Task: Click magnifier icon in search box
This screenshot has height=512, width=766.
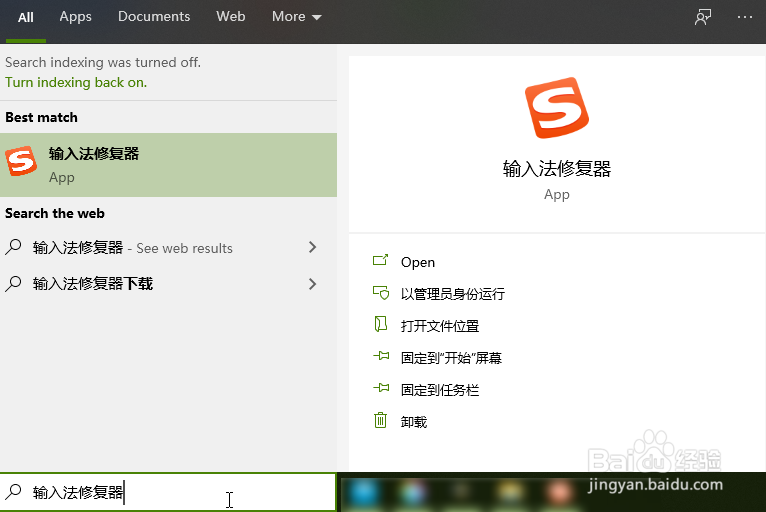Action: (x=14, y=491)
